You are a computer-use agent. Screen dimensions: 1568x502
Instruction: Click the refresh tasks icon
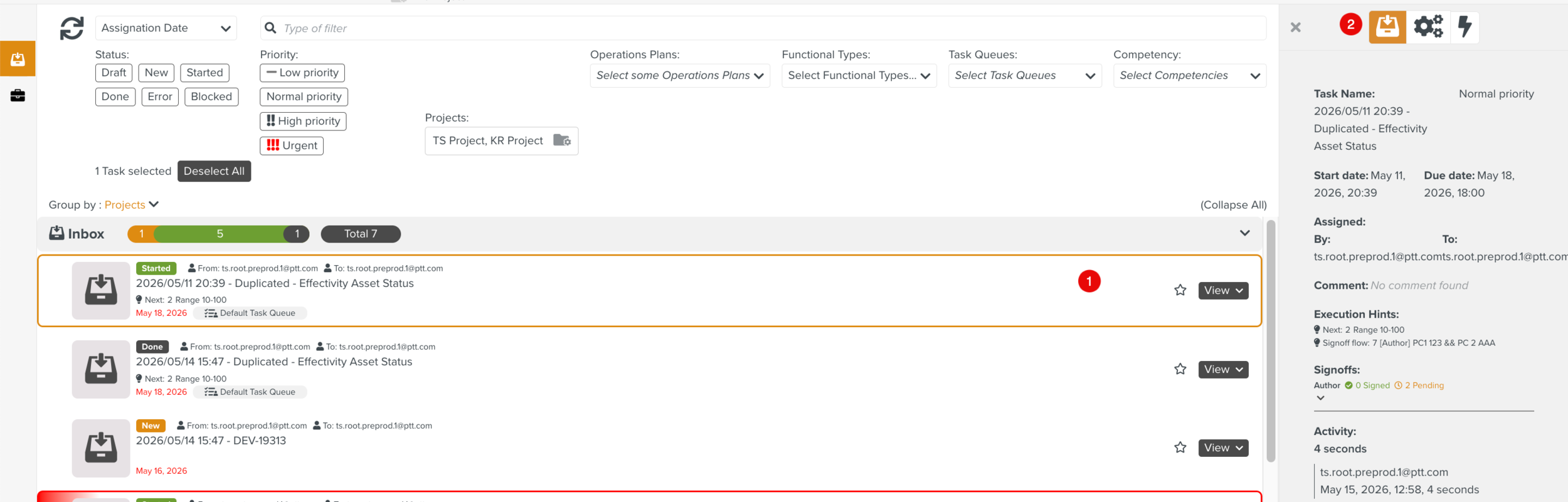72,28
